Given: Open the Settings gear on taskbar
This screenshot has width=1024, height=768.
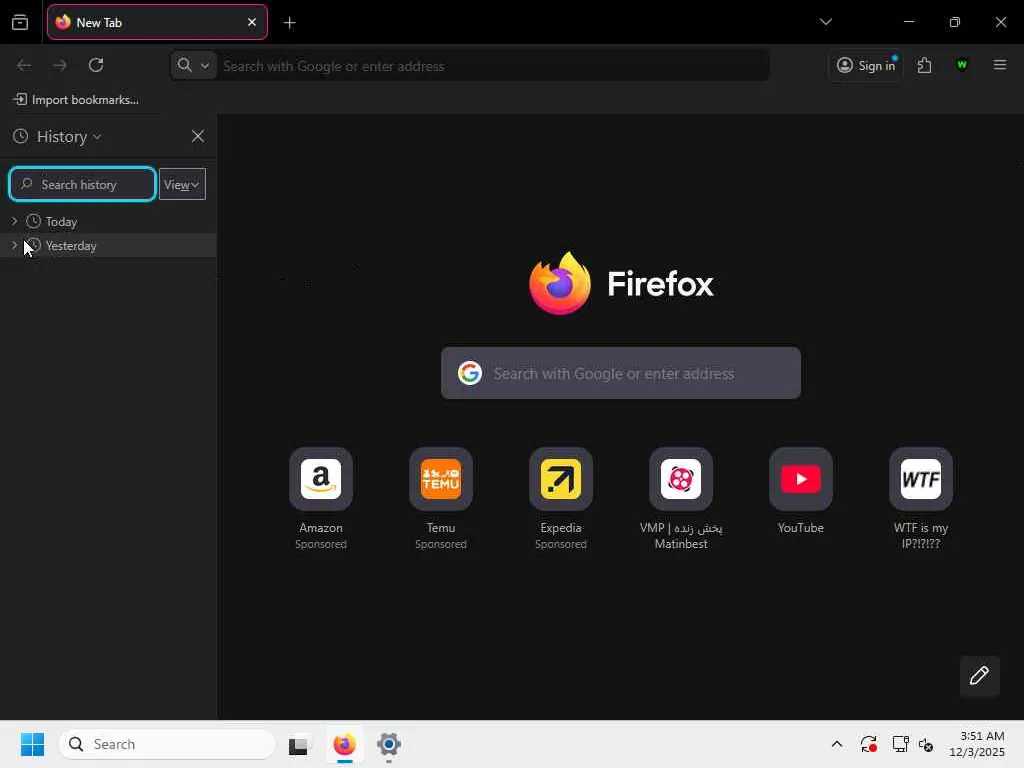Looking at the screenshot, I should [x=389, y=744].
